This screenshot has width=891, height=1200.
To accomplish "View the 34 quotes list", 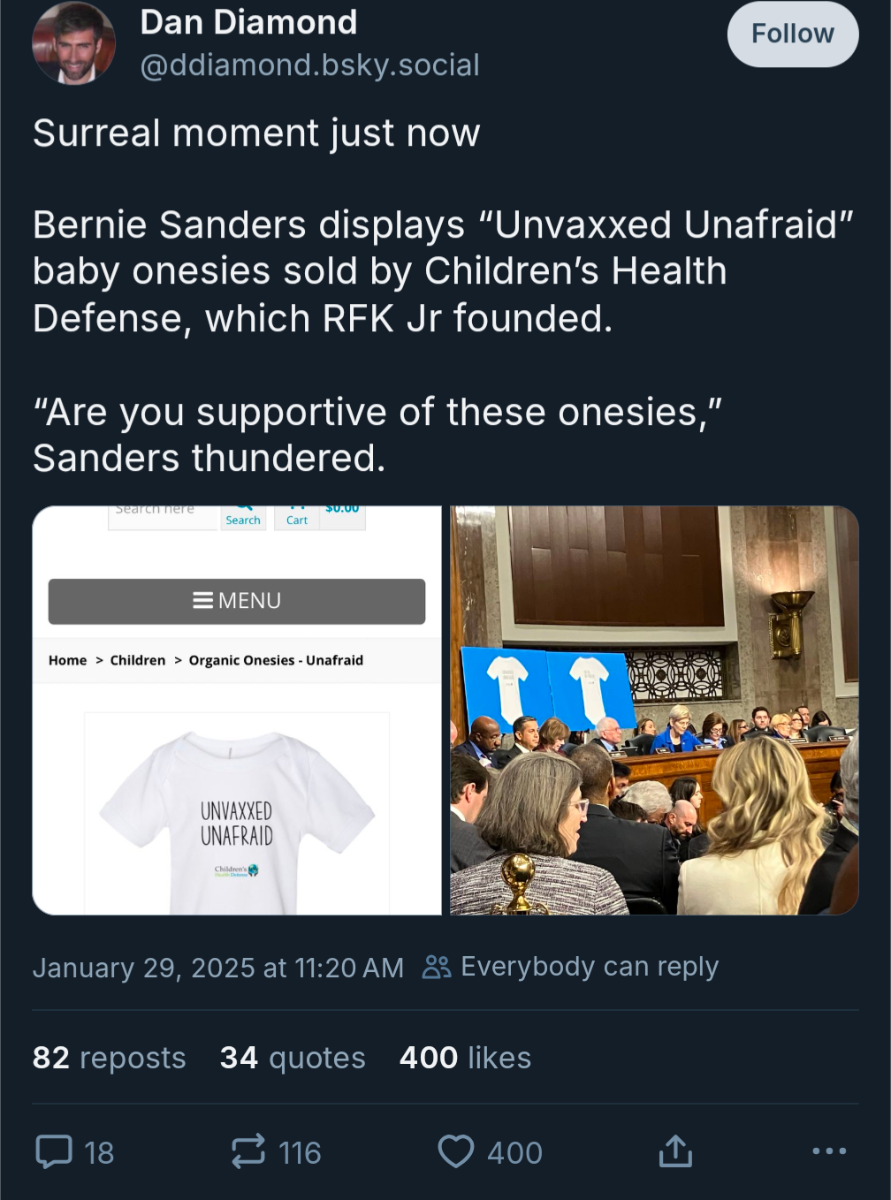I will (292, 1057).
